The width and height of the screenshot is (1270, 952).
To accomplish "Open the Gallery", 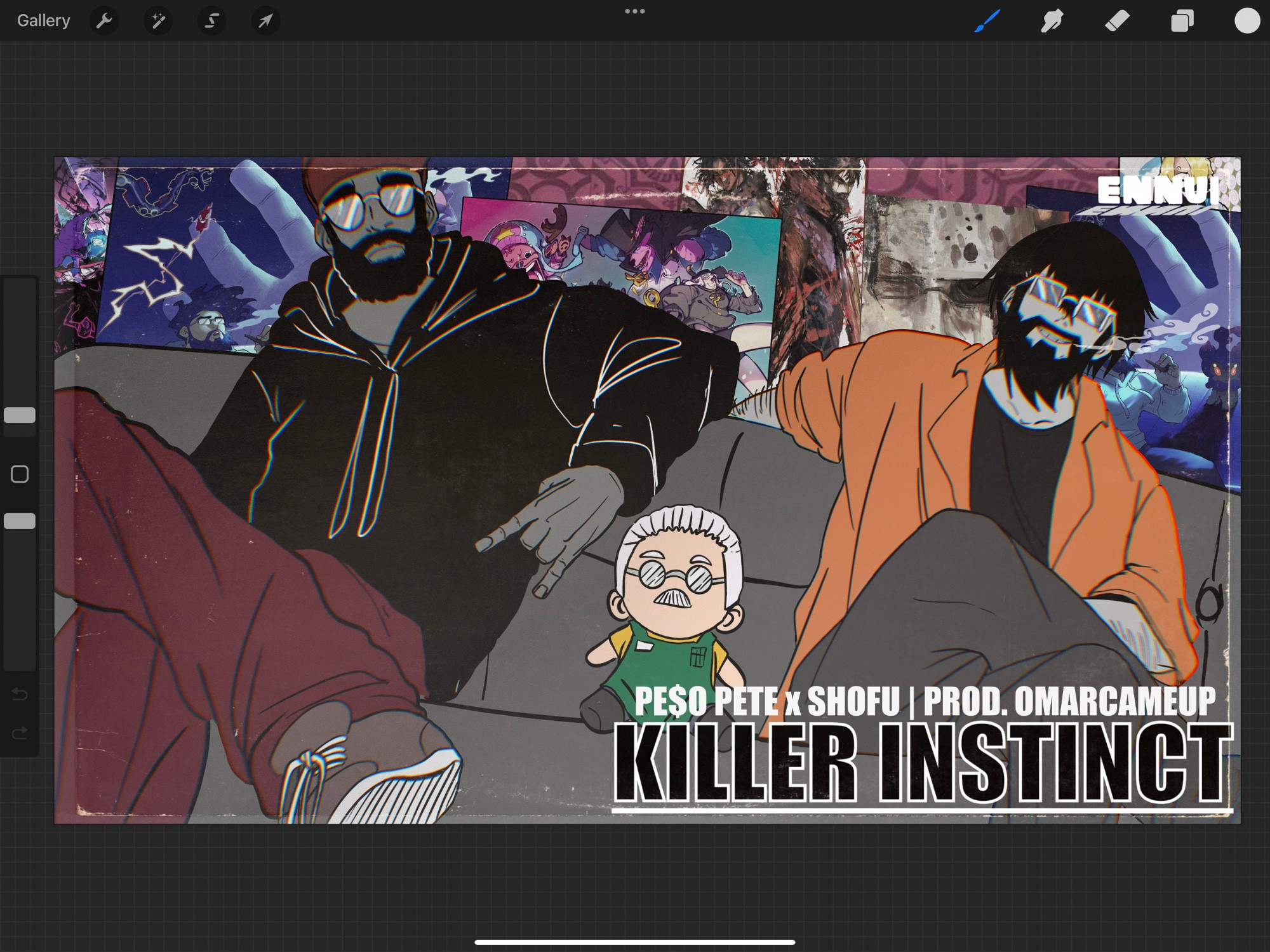I will 43,21.
